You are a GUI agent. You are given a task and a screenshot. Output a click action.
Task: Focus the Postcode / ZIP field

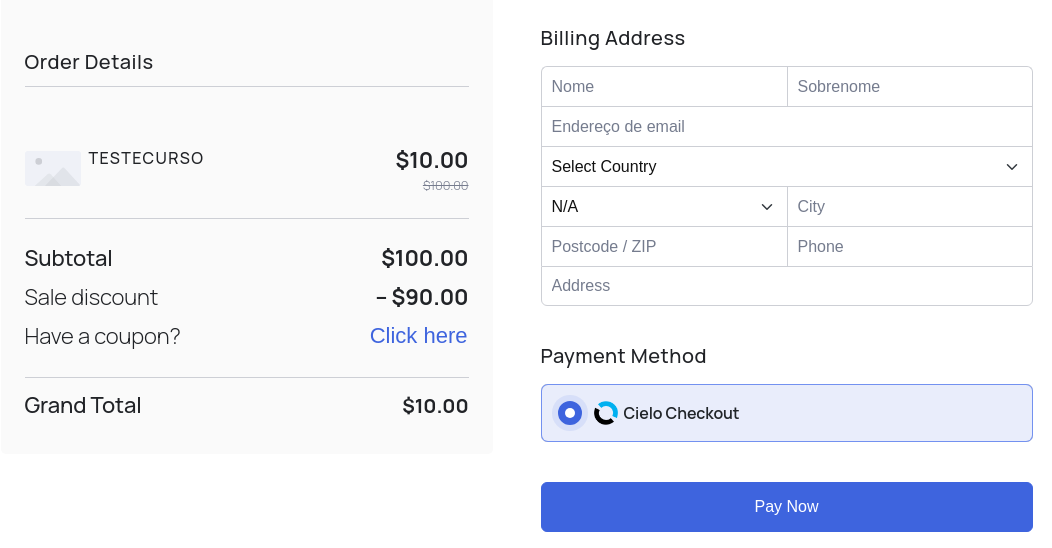664,247
